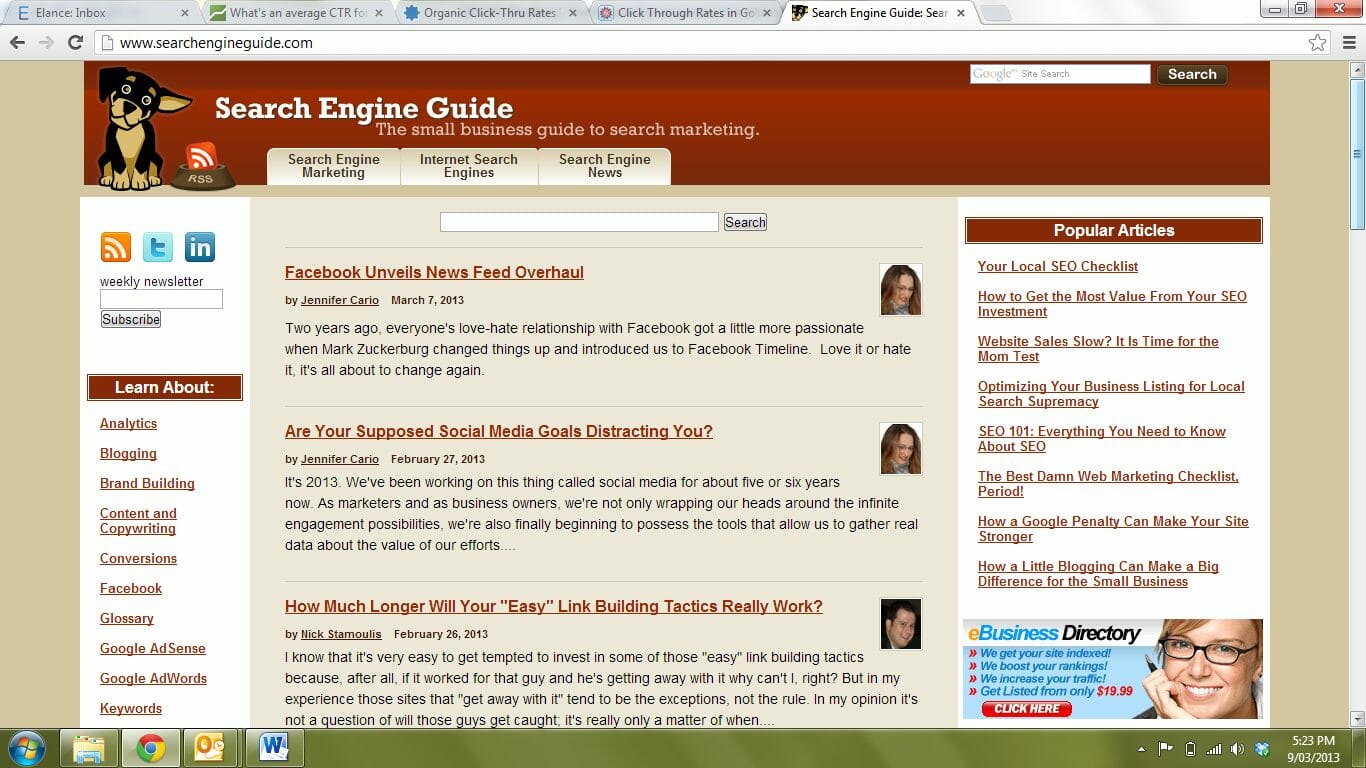Open How a Google Penalty article
This screenshot has height=768, width=1366.
[x=1113, y=529]
